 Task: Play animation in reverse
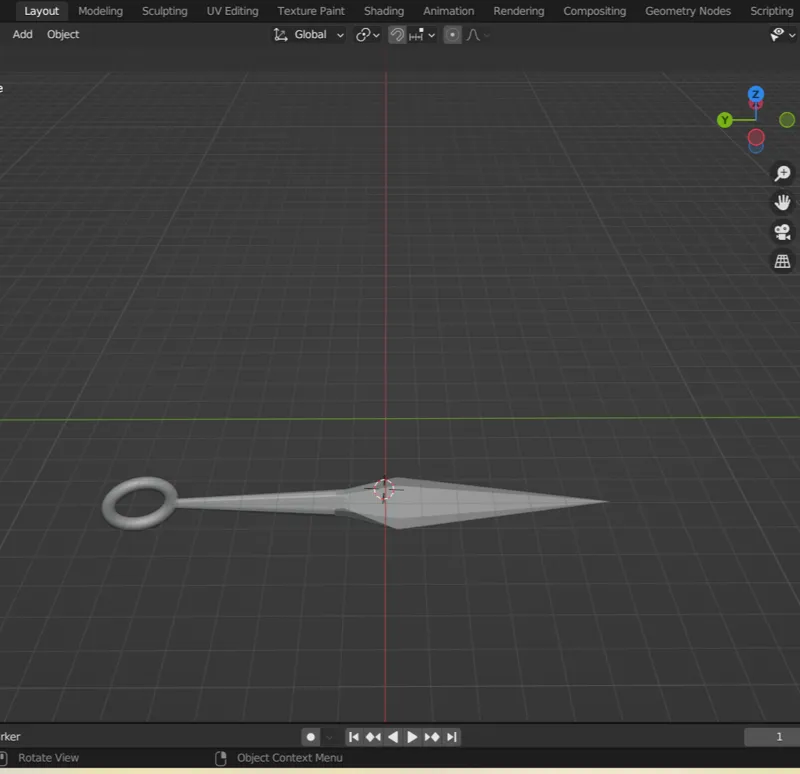(x=393, y=737)
